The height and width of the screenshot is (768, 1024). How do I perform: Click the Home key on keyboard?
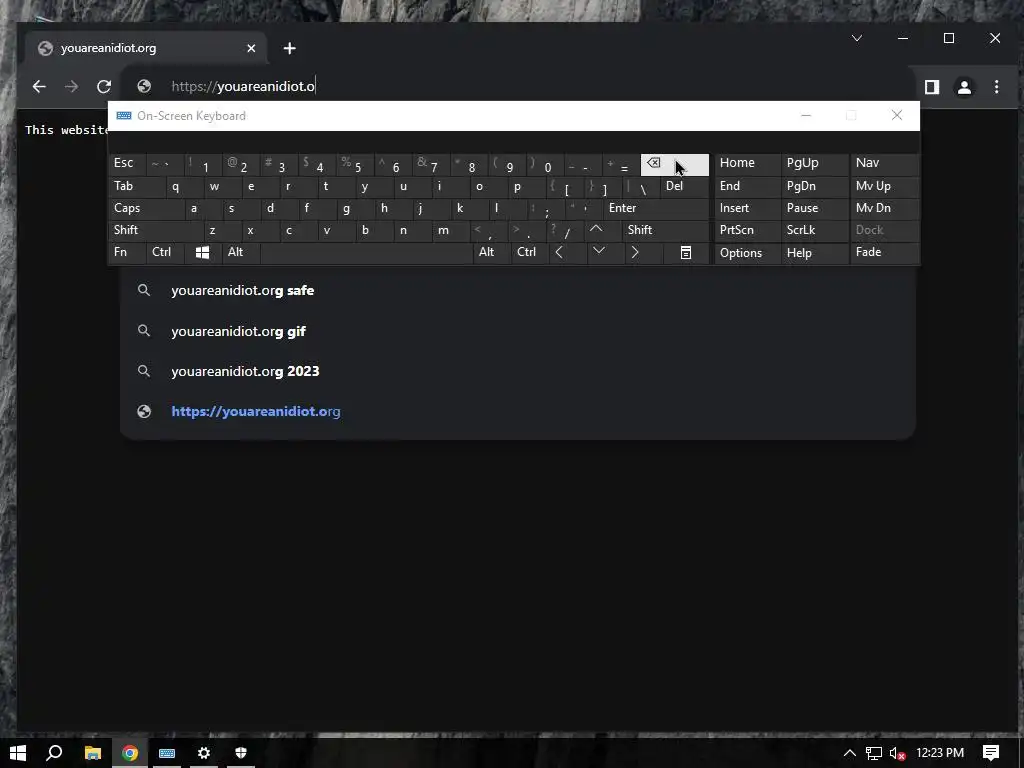[x=746, y=165]
